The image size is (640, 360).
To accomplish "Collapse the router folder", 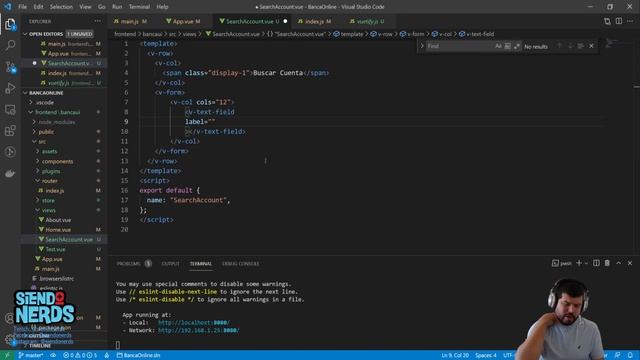I will tap(49, 181).
